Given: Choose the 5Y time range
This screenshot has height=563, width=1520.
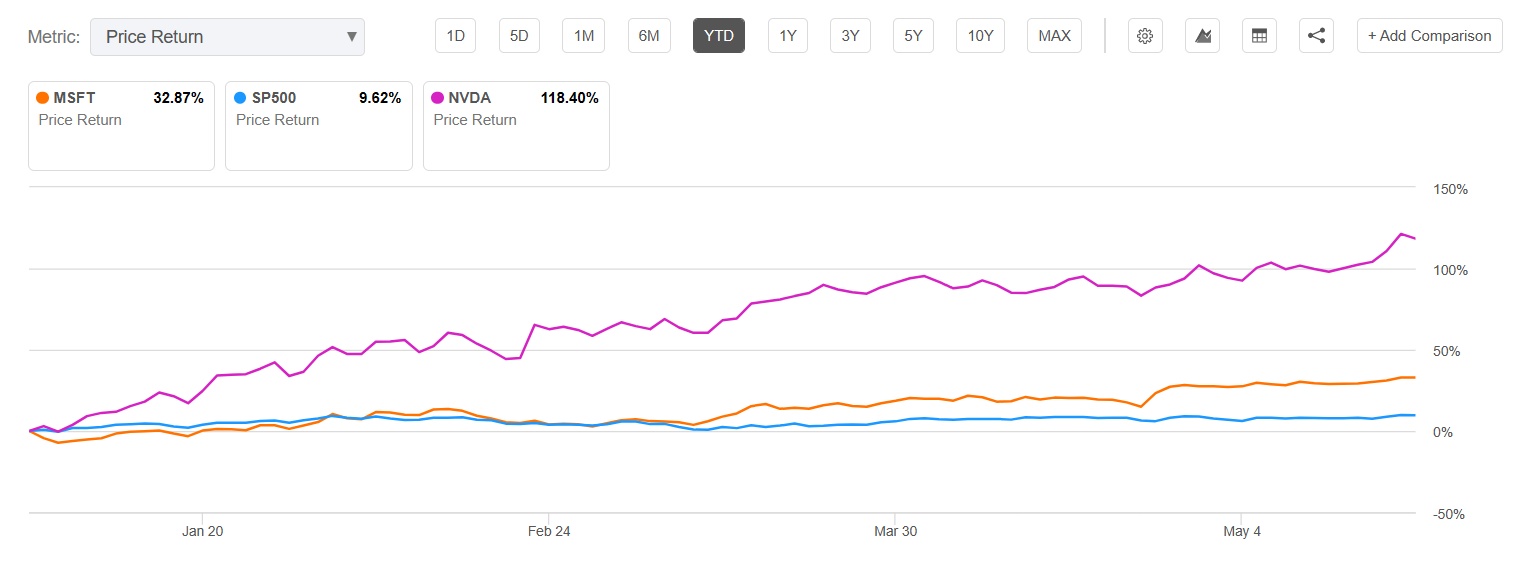Looking at the screenshot, I should (x=913, y=36).
